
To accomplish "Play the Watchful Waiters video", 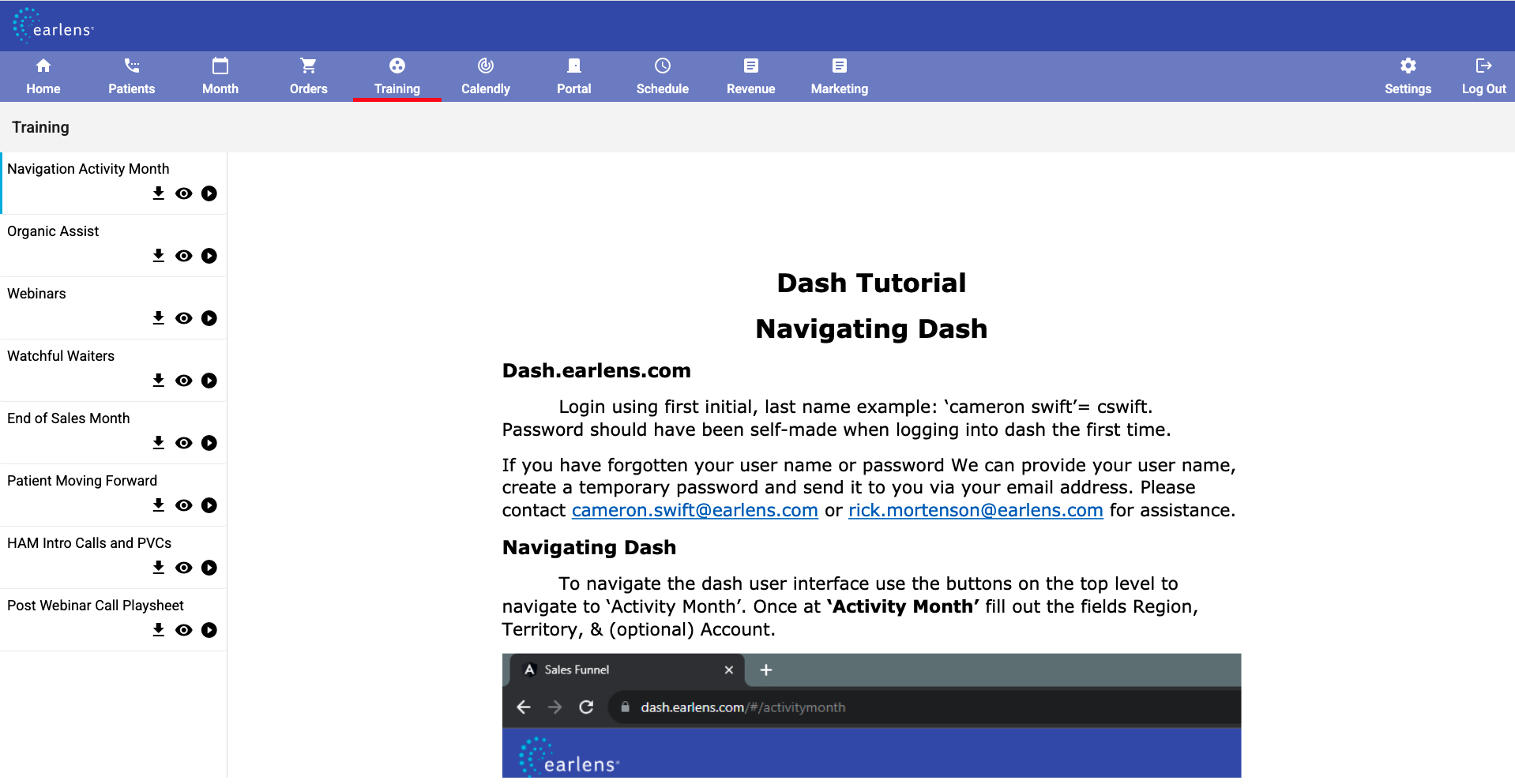I will click(x=209, y=381).
